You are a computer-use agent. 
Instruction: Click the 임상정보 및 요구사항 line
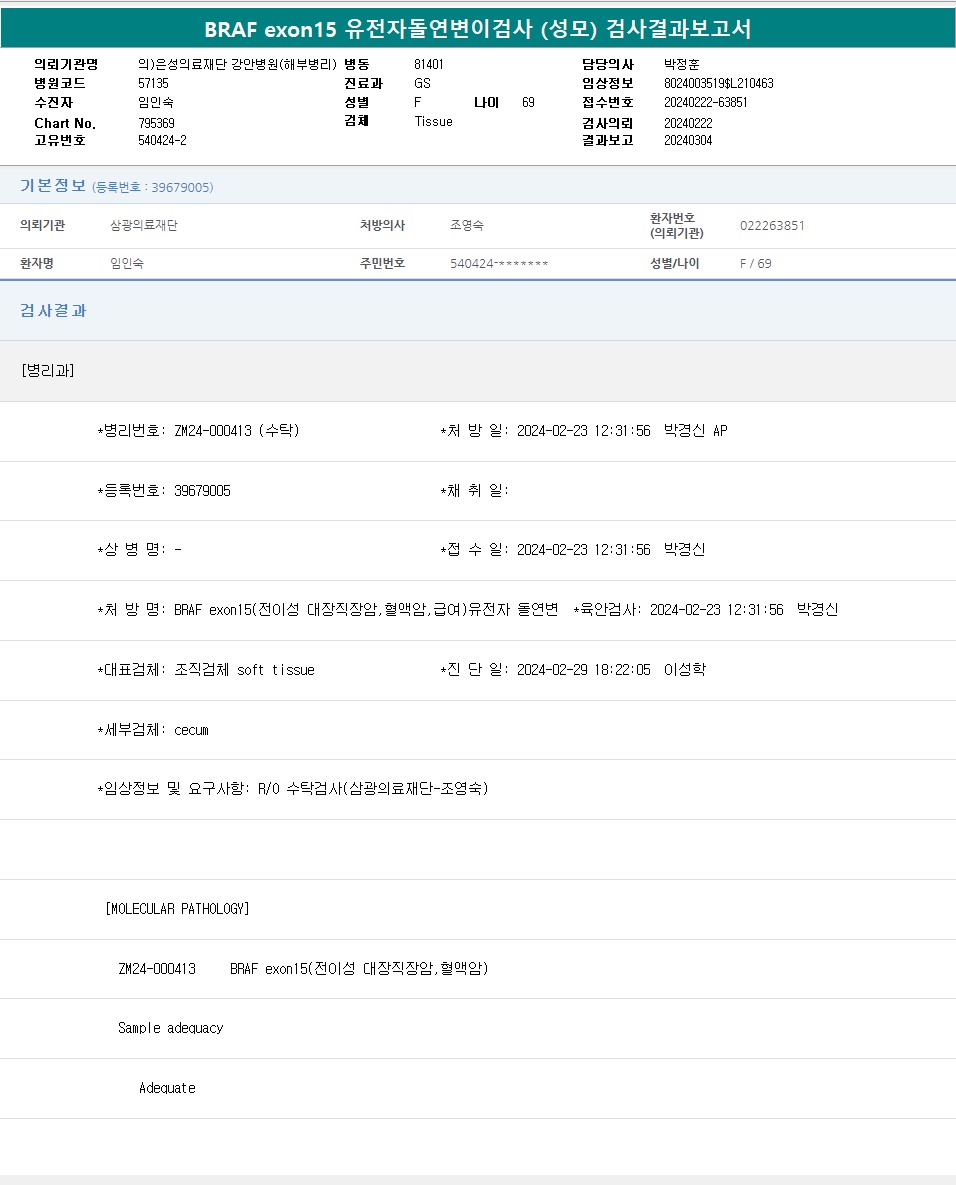(293, 789)
